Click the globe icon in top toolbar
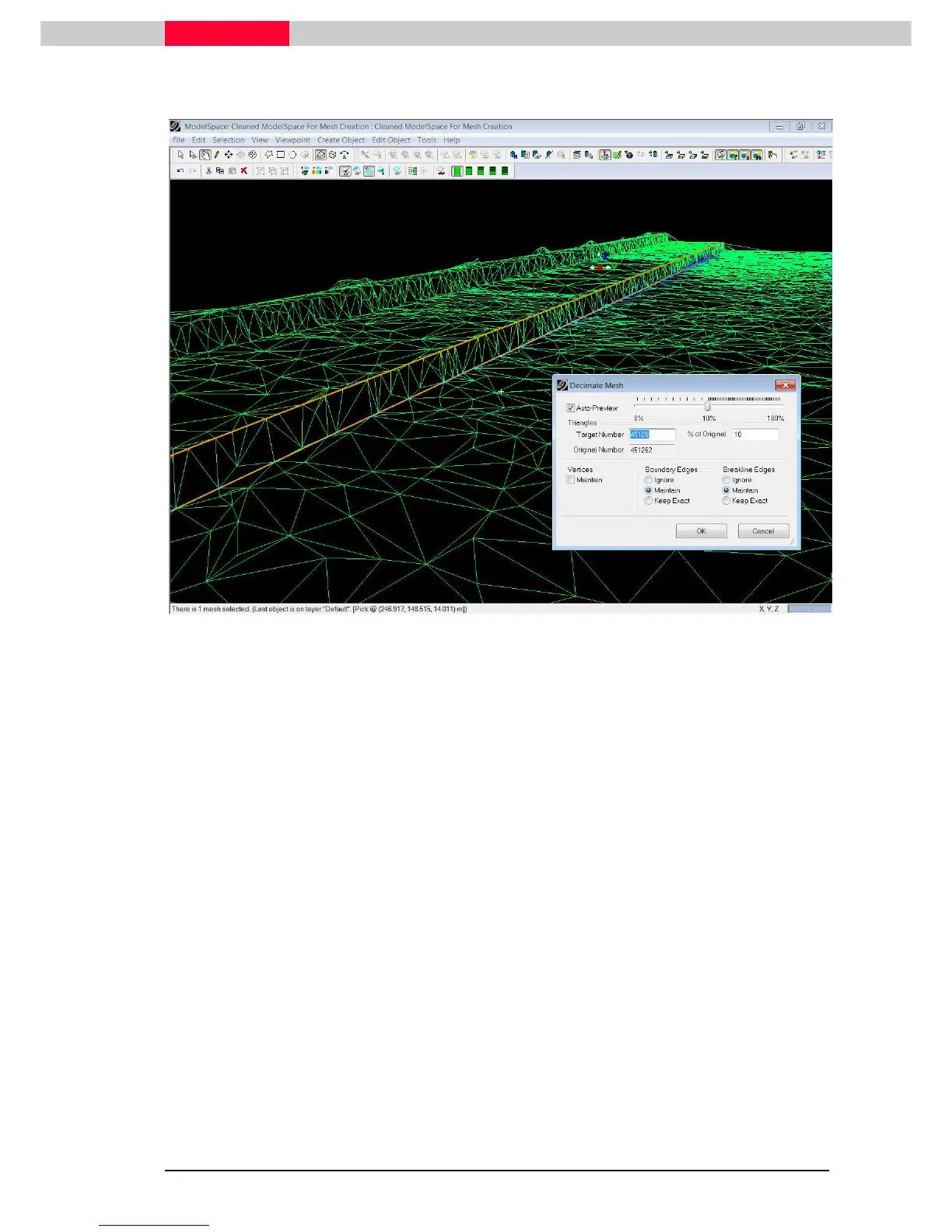 (x=628, y=155)
